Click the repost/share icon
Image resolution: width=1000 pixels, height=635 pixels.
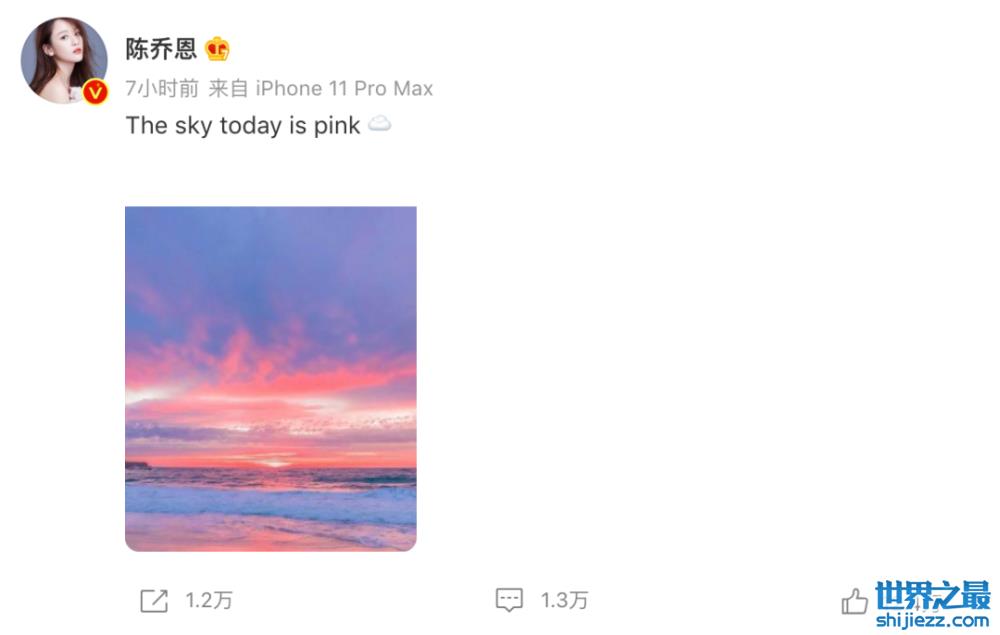(154, 600)
